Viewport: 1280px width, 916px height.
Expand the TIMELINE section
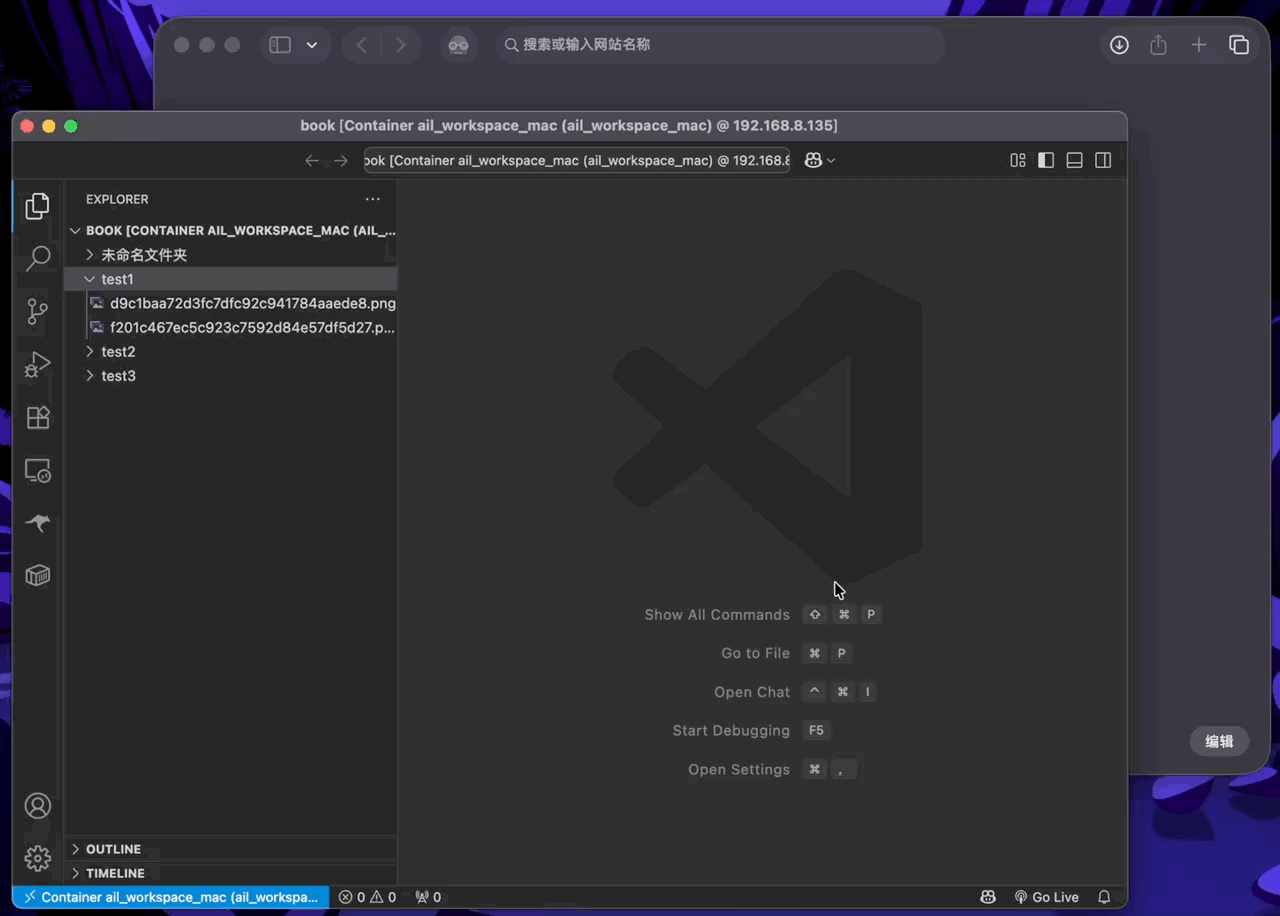(x=231, y=873)
